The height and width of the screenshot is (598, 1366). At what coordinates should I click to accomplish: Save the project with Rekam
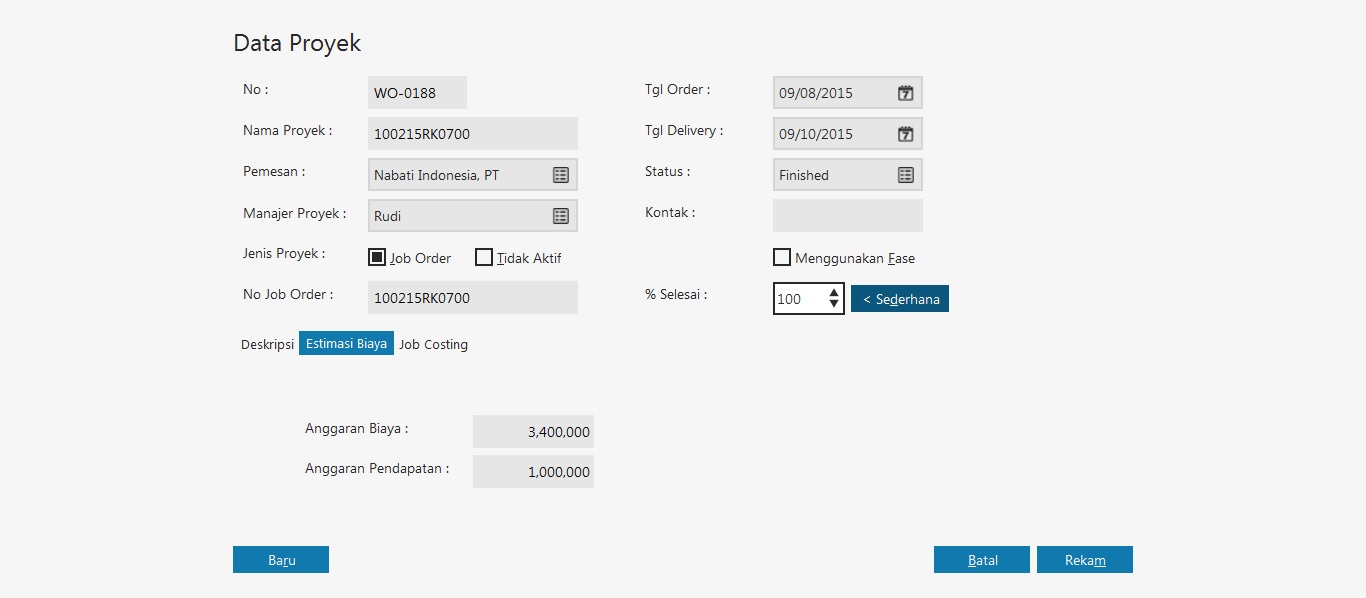pos(1084,560)
